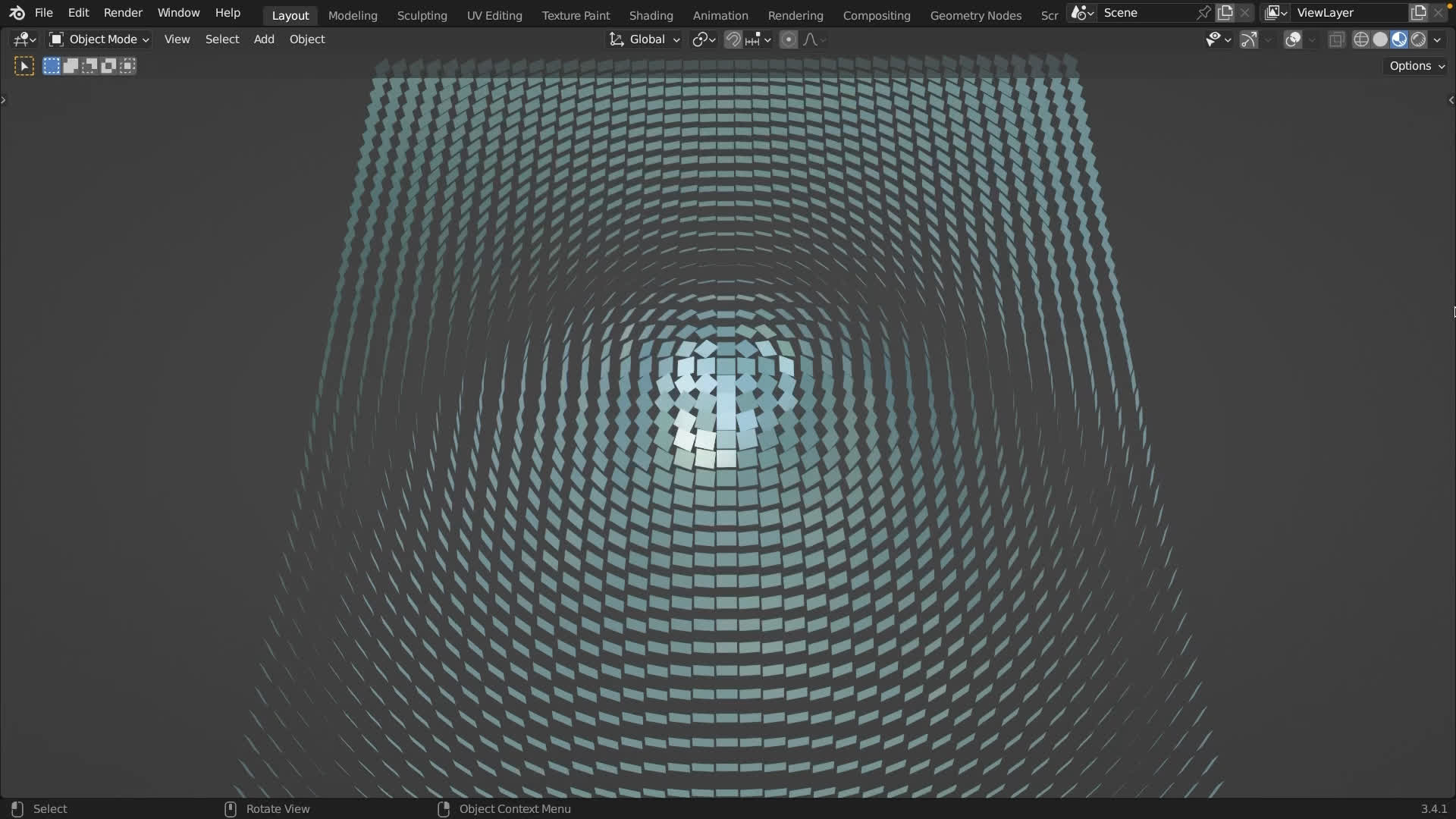Screen dimensions: 1456x819
Task: Open the viewport View menu
Action: (177, 39)
